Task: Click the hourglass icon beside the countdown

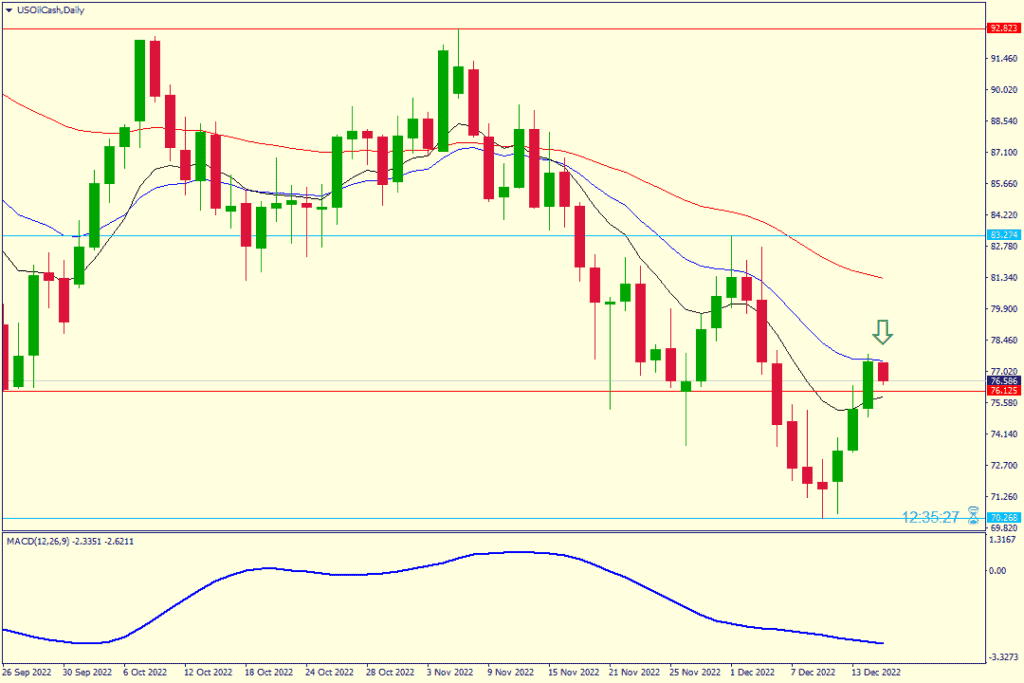Action: pyautogui.click(x=973, y=517)
